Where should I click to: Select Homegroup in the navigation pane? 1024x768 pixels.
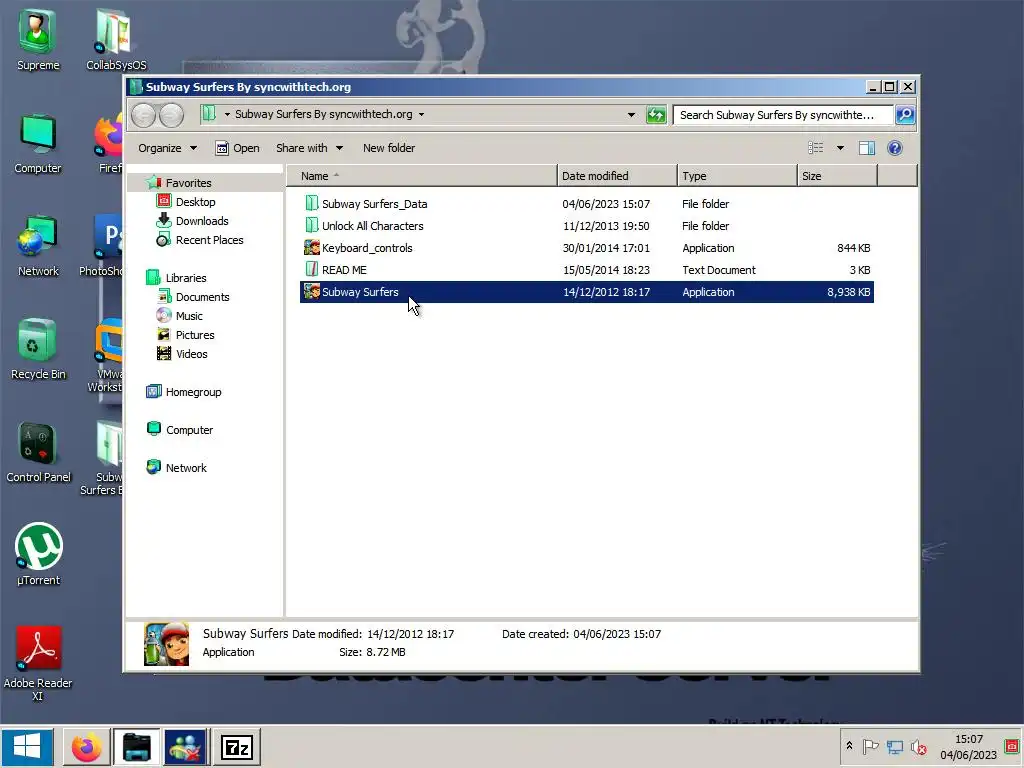pyautogui.click(x=193, y=392)
